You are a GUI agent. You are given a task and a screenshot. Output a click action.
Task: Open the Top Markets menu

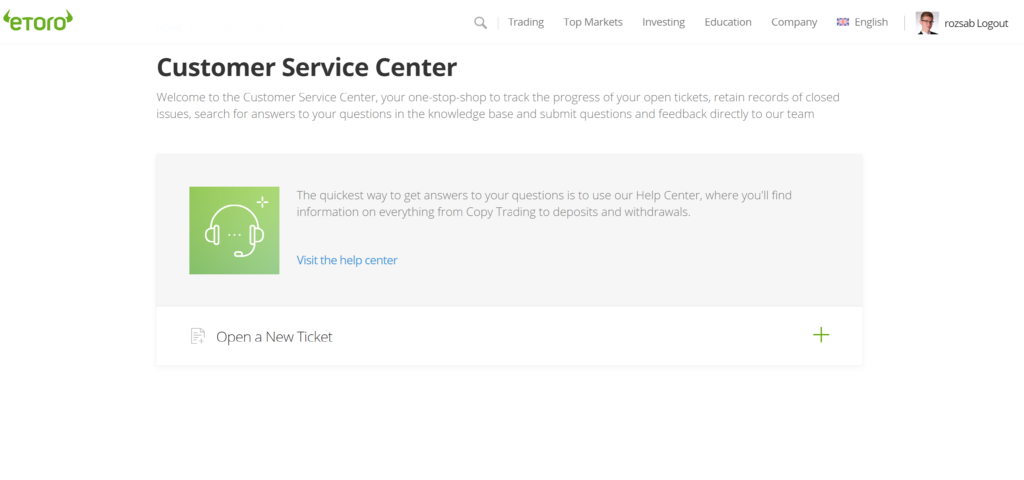tap(593, 22)
